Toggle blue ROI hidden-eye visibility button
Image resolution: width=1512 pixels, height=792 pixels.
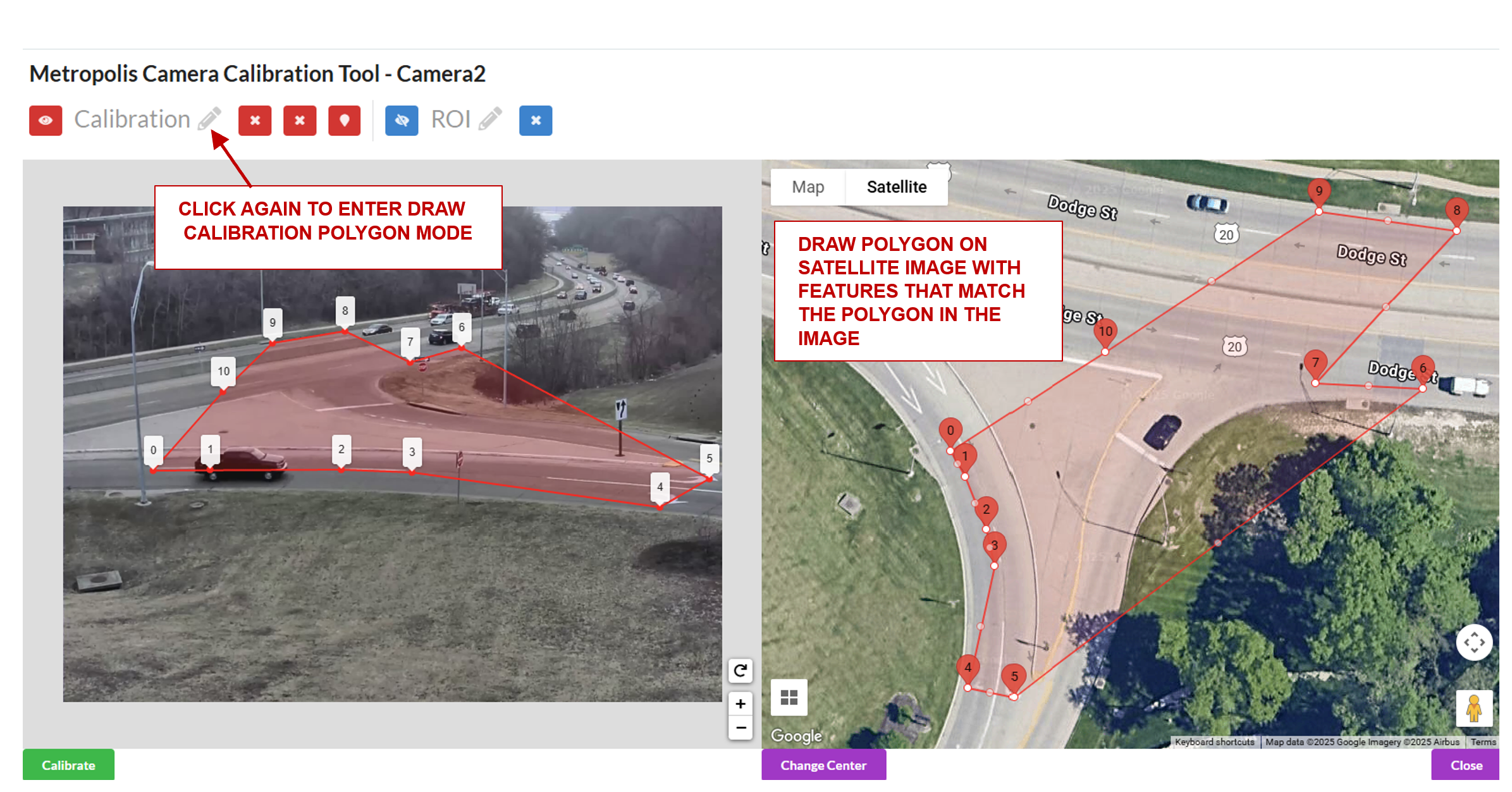[x=402, y=120]
